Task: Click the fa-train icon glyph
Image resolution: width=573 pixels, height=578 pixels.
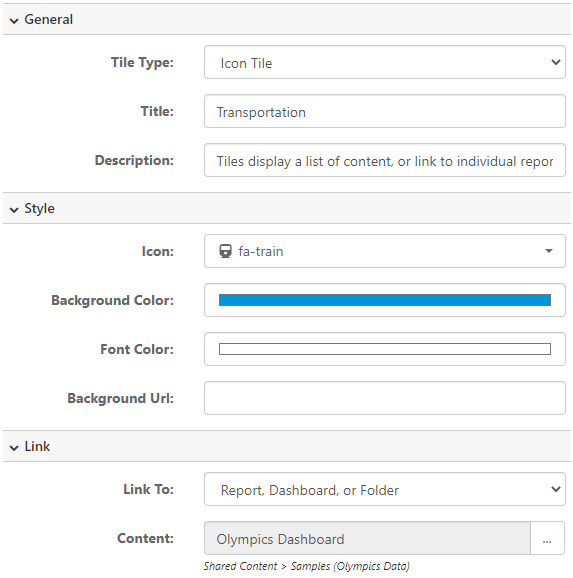Action: pyautogui.click(x=225, y=251)
